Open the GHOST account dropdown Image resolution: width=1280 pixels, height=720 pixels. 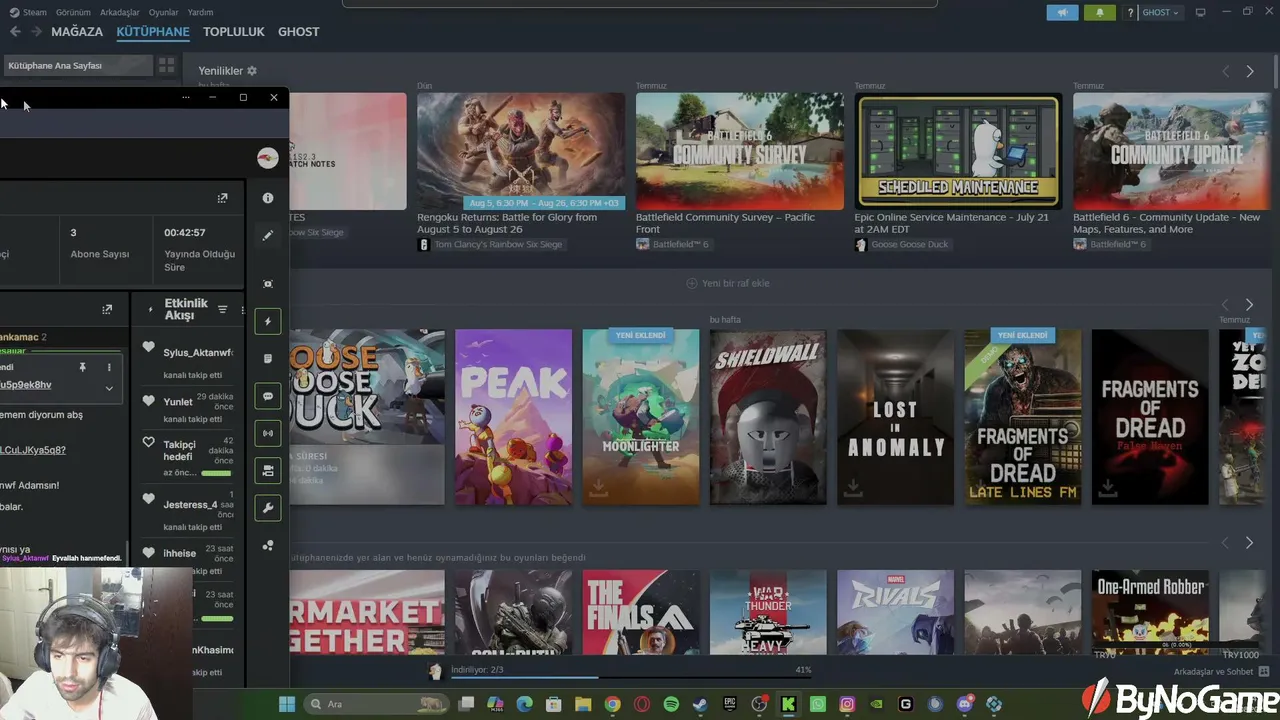[x=1161, y=13]
